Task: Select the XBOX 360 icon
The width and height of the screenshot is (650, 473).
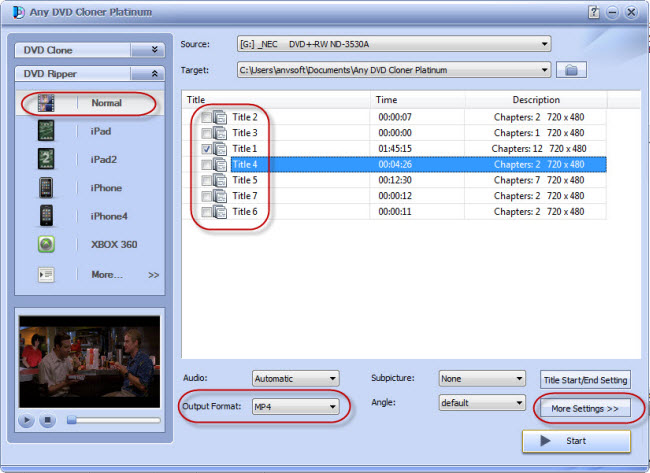Action: point(46,244)
